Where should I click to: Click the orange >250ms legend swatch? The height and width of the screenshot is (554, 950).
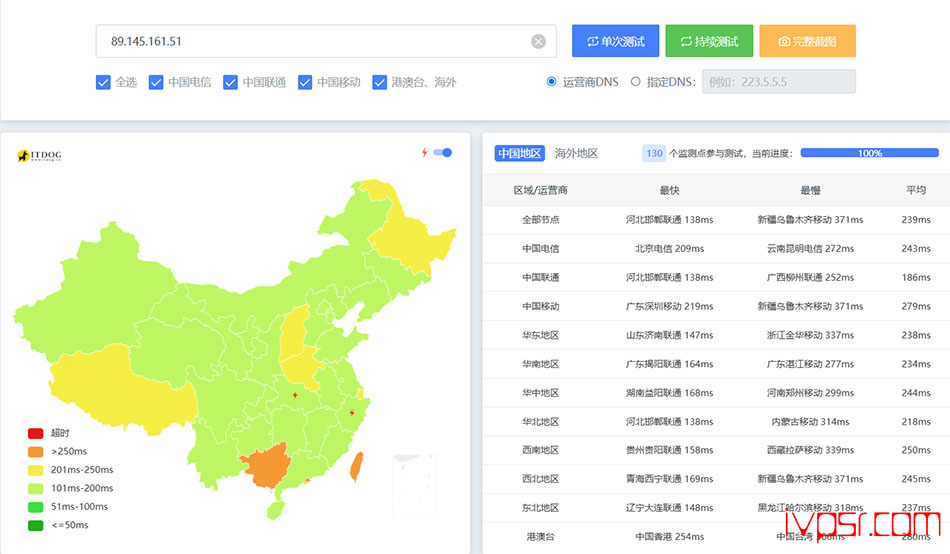tap(36, 452)
